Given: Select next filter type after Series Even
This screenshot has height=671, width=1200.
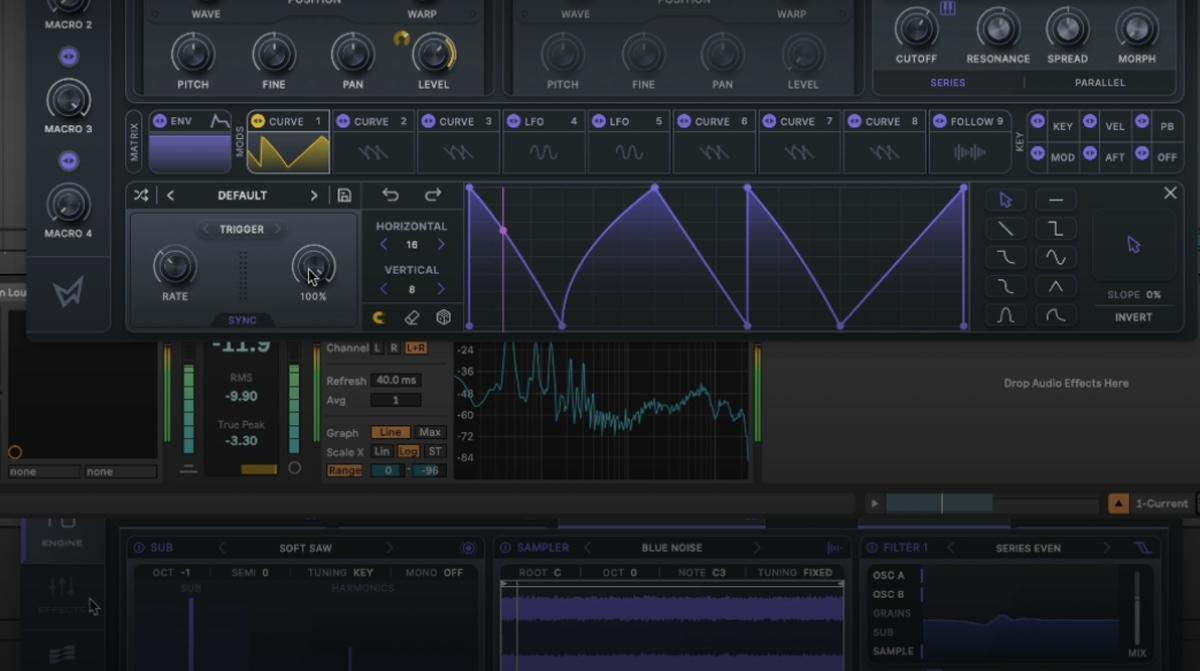Looking at the screenshot, I should point(1107,548).
